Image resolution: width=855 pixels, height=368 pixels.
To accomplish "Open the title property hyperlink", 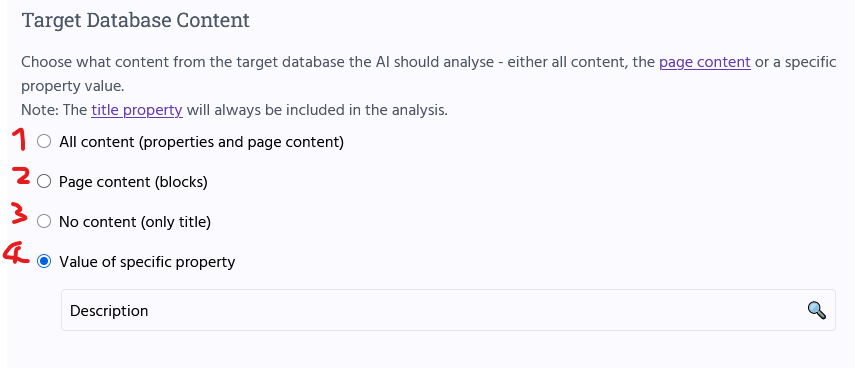I will coord(137,110).
